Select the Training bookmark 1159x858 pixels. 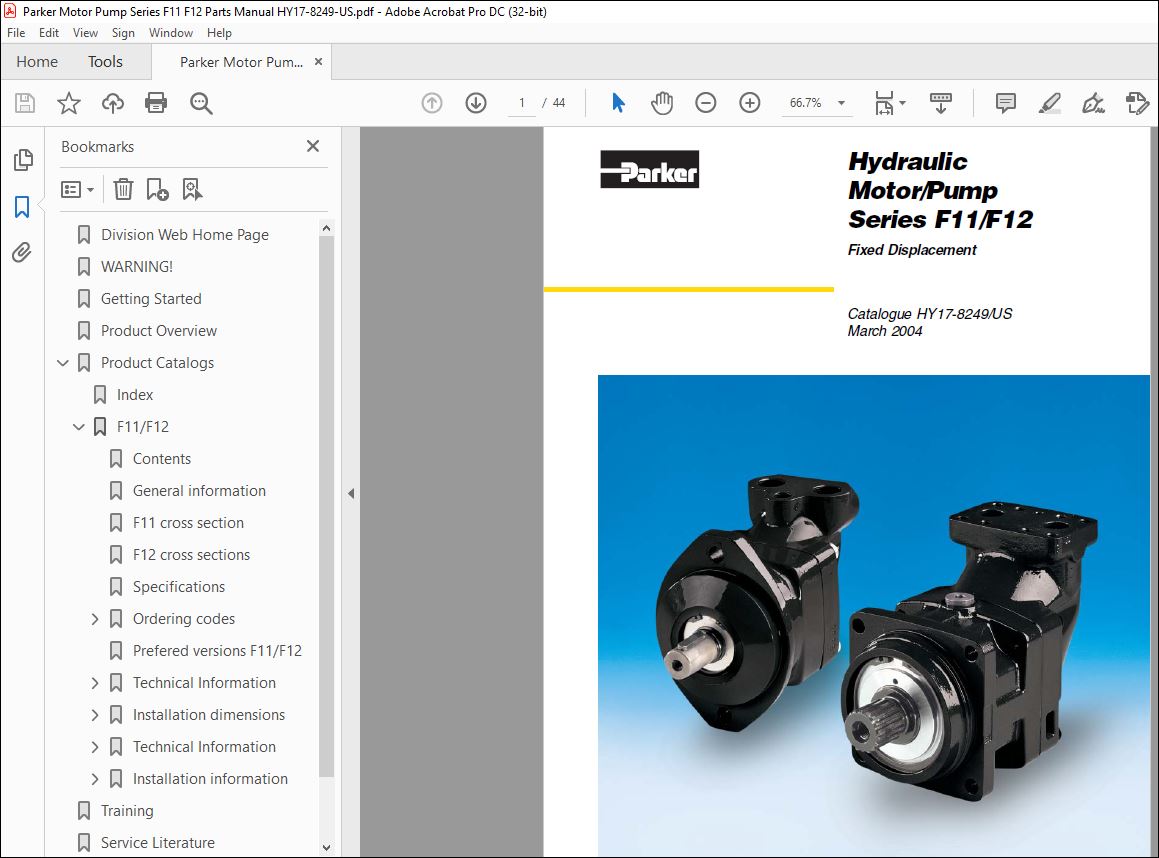point(127,811)
